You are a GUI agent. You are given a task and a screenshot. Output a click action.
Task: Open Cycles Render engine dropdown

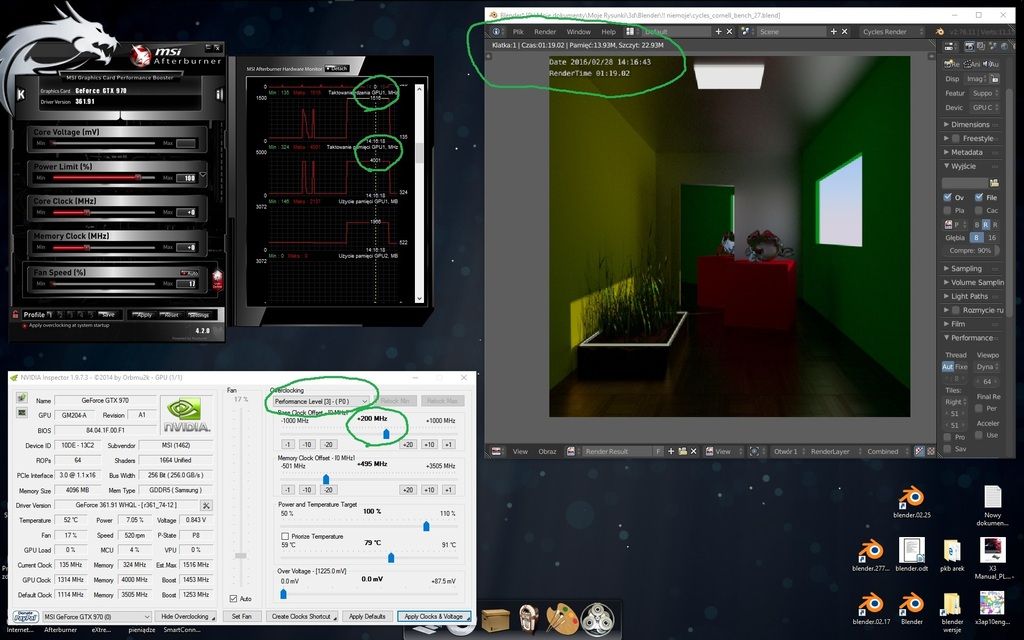tap(892, 31)
